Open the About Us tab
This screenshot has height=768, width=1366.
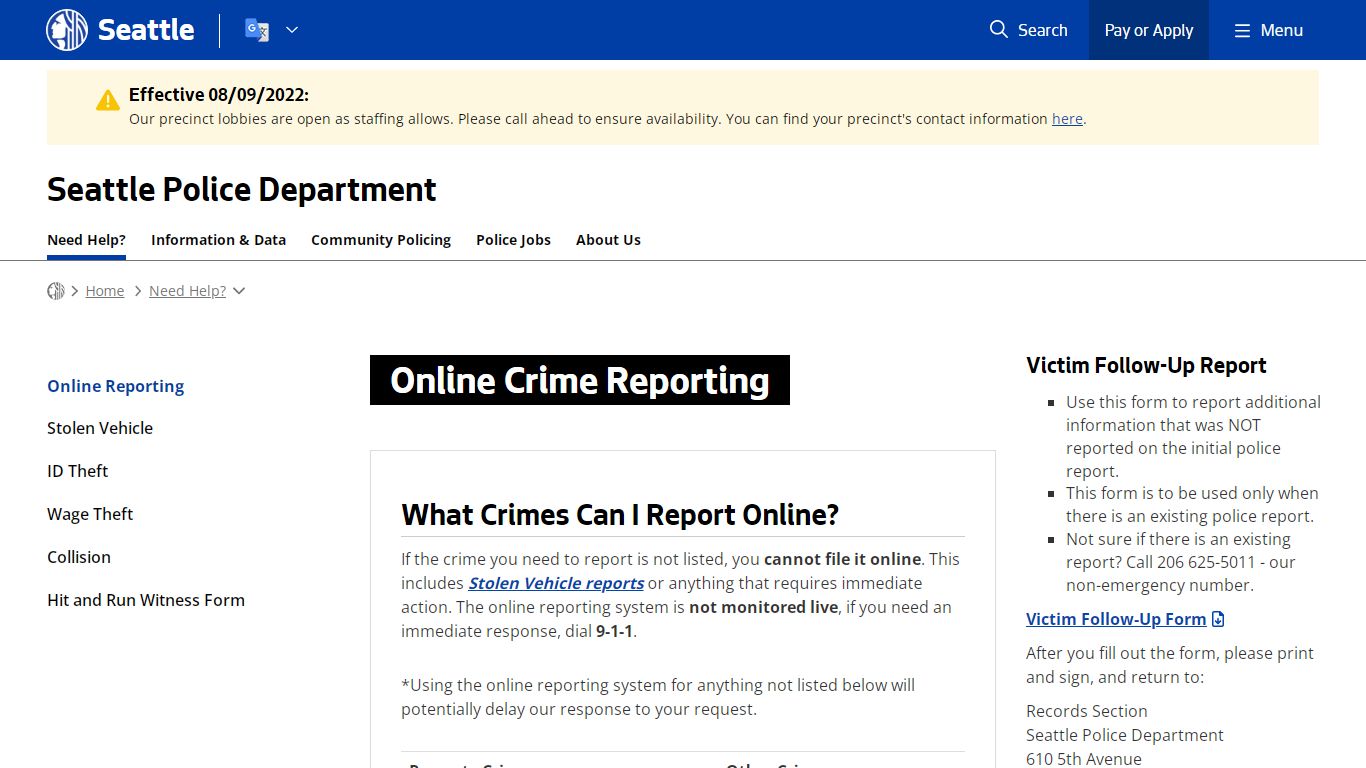click(x=608, y=240)
